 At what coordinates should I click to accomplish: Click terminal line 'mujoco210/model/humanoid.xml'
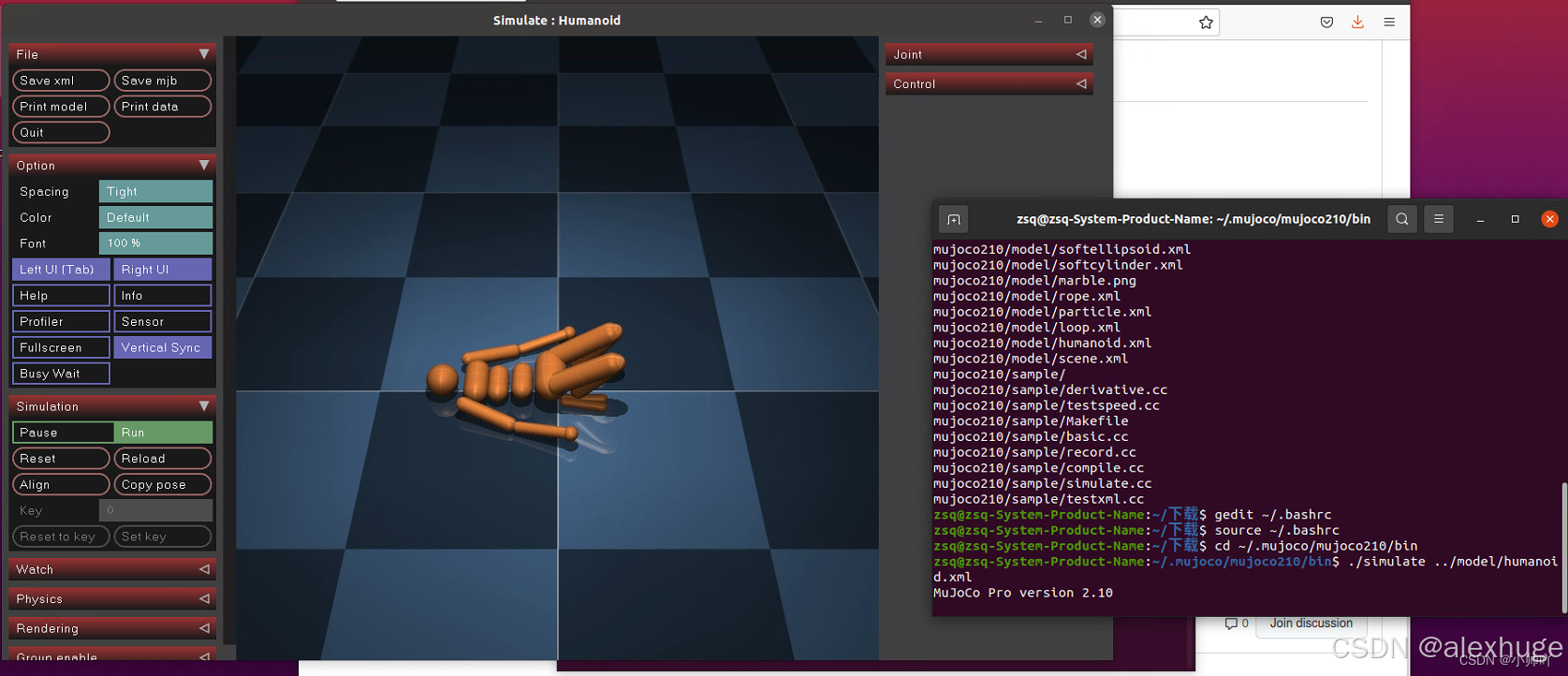1042,343
